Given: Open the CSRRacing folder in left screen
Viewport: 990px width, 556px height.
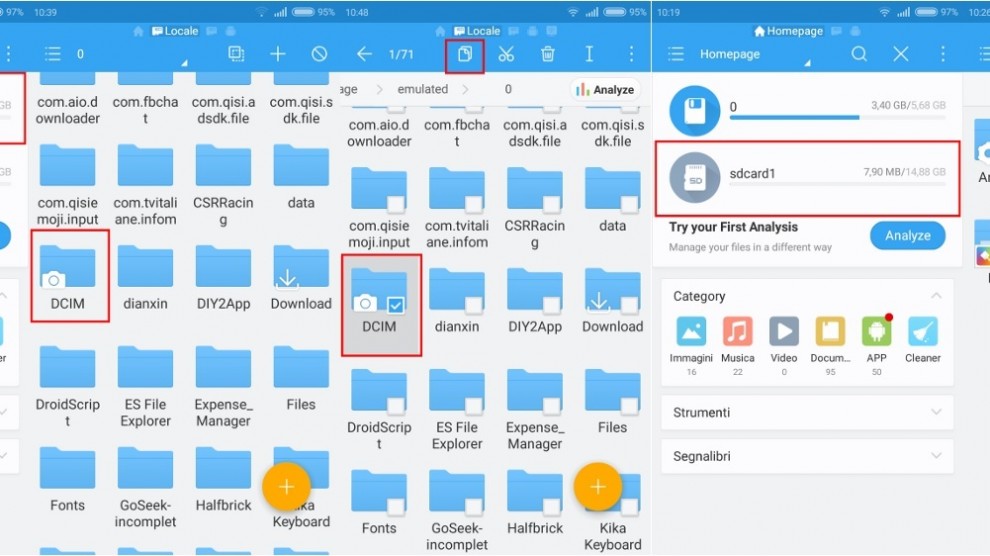Looking at the screenshot, I should point(223,185).
